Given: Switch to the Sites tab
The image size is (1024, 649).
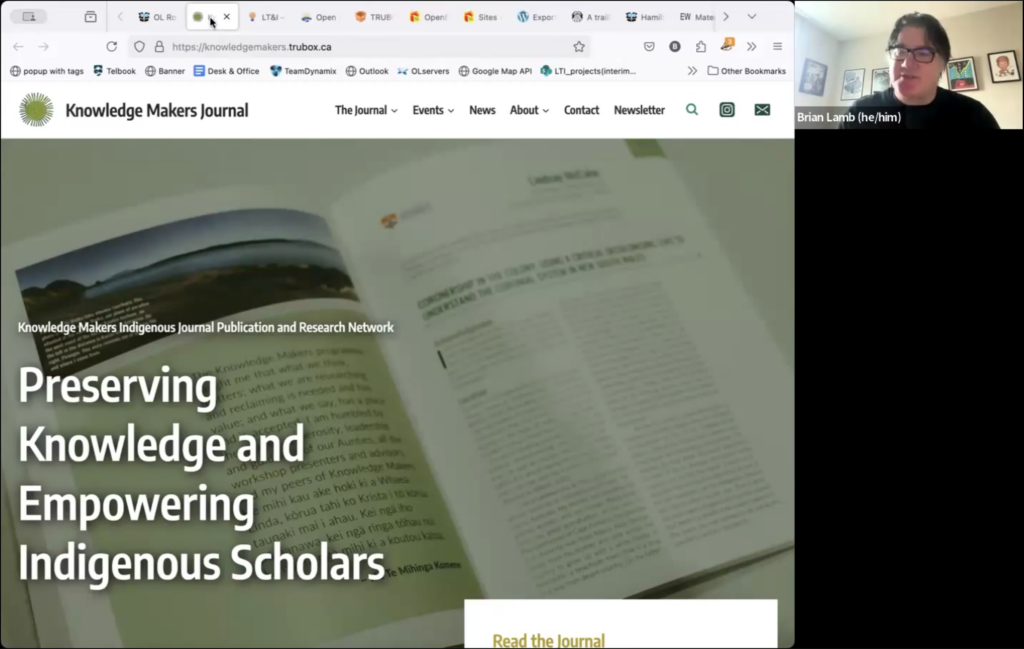Looking at the screenshot, I should 481,17.
